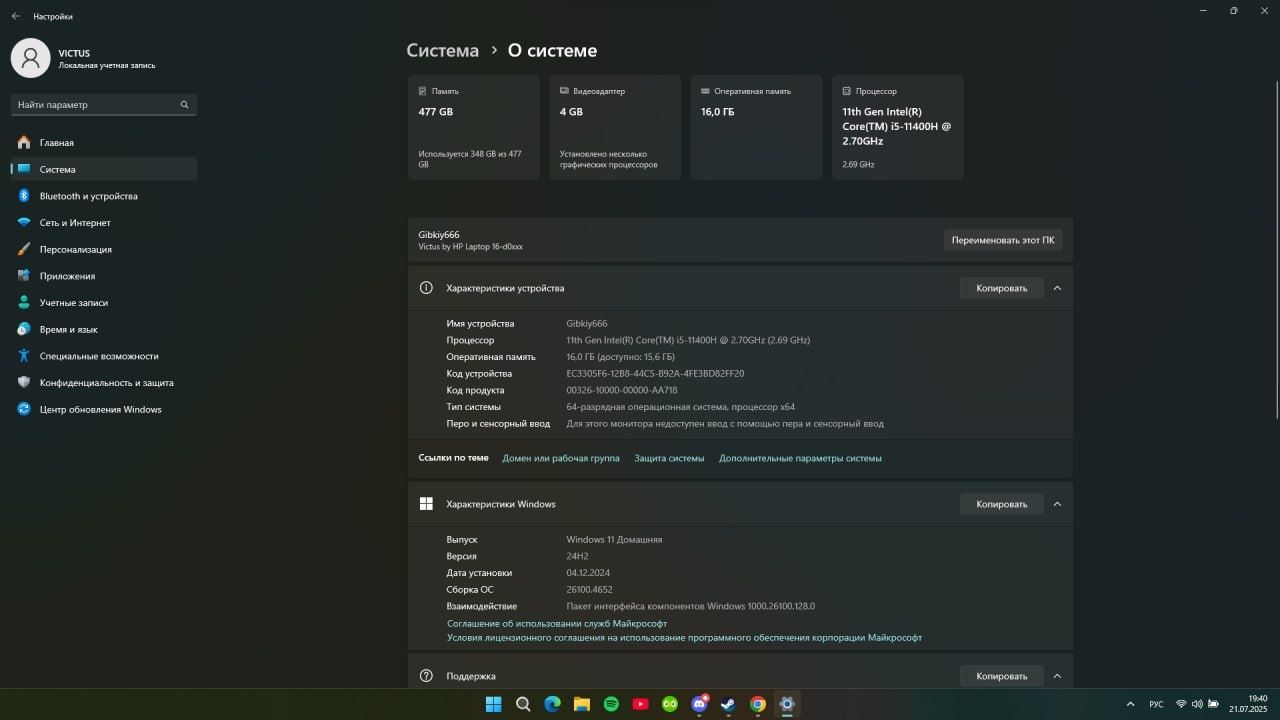Click the info icon beside Характеристики устройства
Viewport: 1280px width, 720px height.
click(x=426, y=288)
